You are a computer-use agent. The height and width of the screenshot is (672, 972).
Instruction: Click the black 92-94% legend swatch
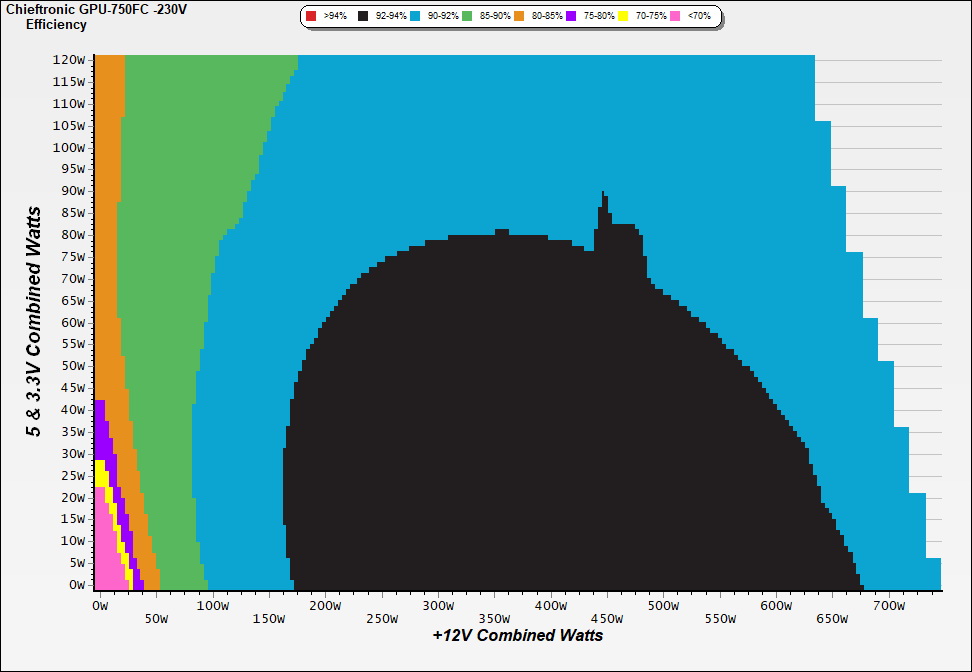pos(362,17)
